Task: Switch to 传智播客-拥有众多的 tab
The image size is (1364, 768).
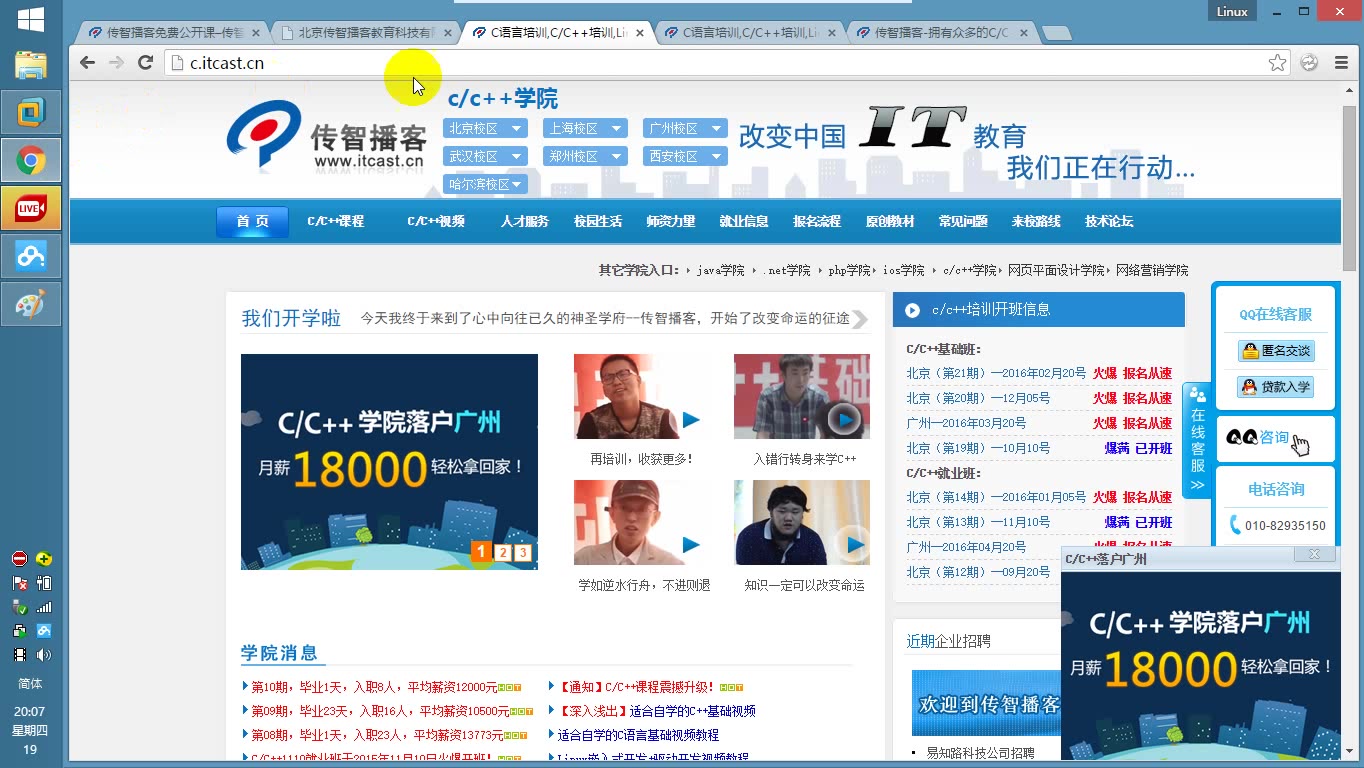Action: 941,33
